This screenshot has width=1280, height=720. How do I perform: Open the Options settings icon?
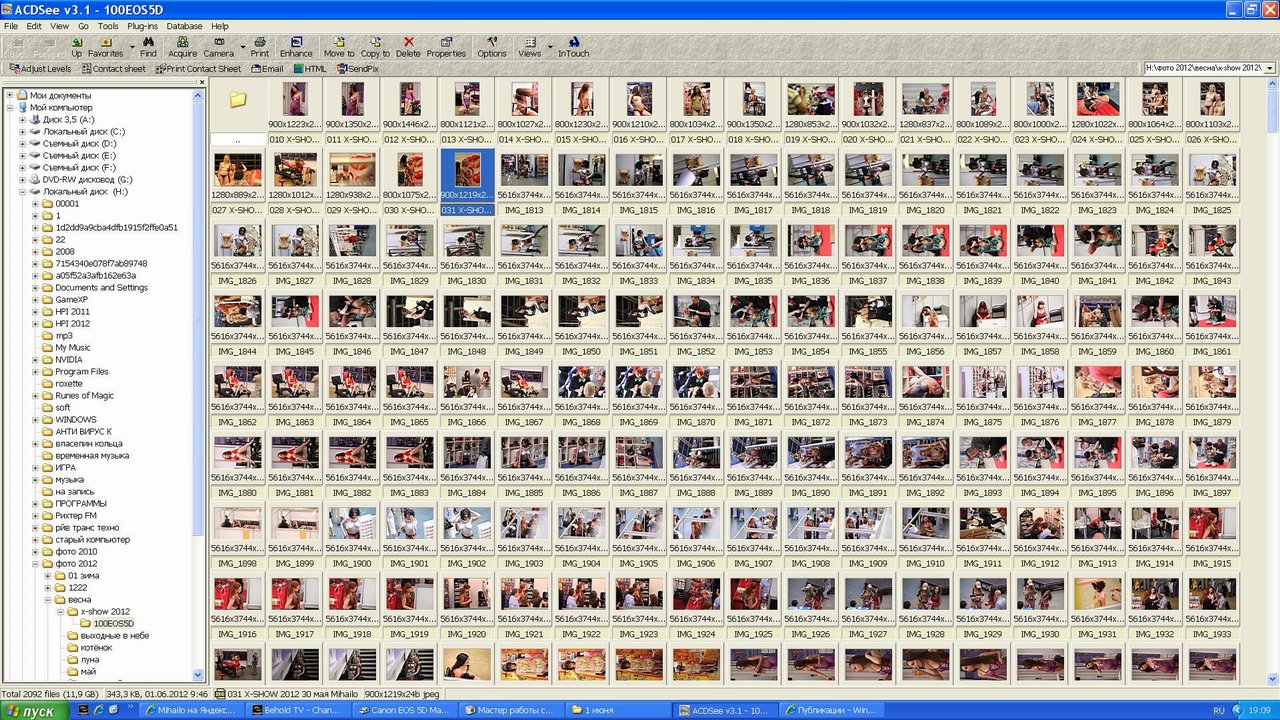click(x=491, y=47)
